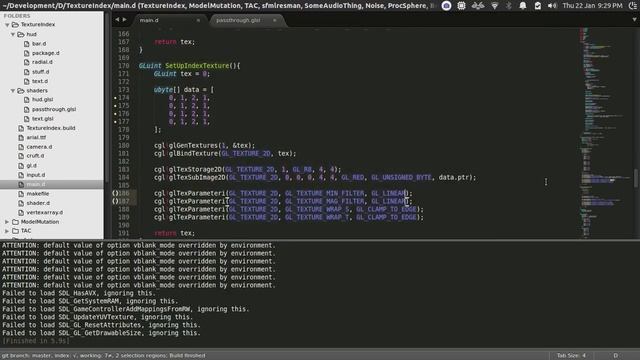Open gl.d file
The image size is (640, 360).
pyautogui.click(x=31, y=166)
